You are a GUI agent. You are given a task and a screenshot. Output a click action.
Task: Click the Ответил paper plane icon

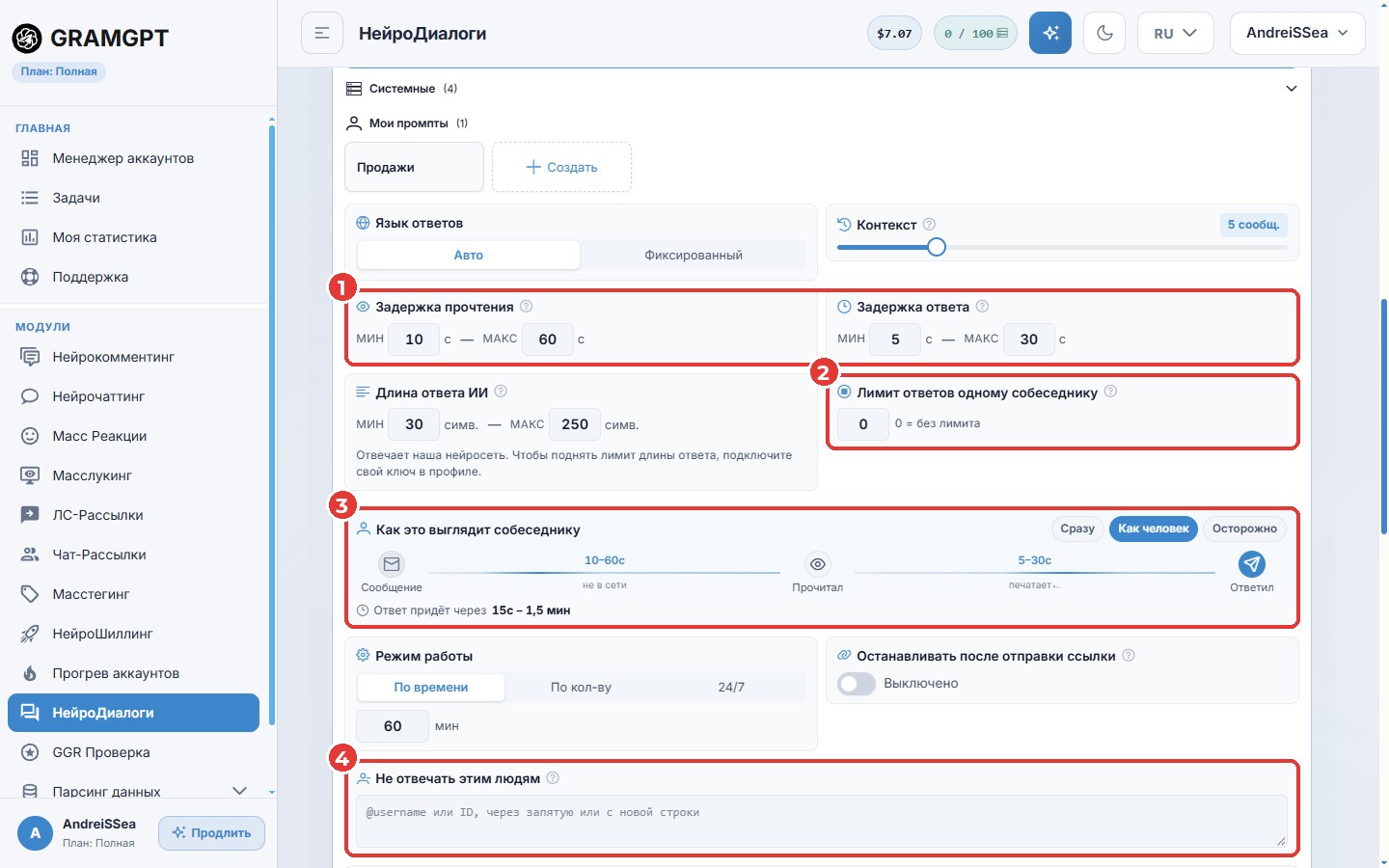pos(1252,564)
